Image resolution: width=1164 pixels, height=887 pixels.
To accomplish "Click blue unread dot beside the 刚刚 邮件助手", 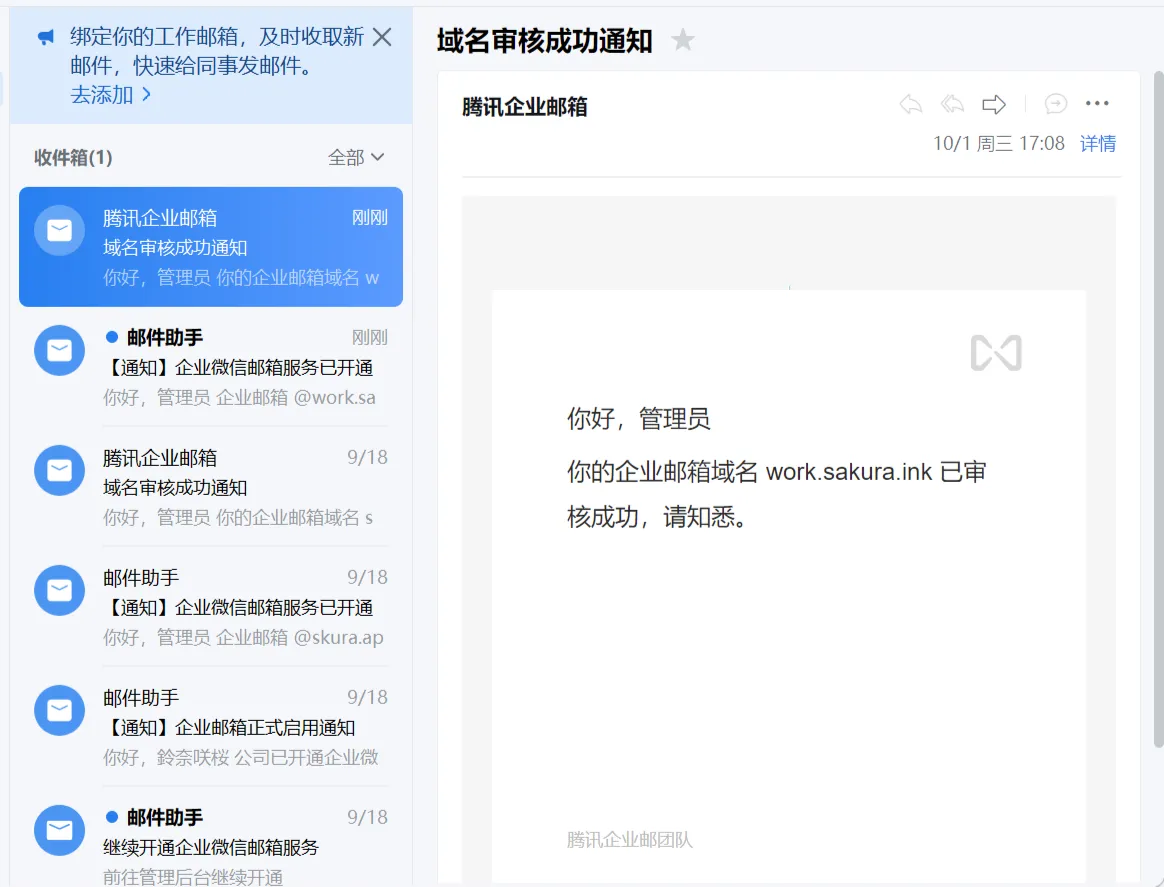I will (112, 337).
